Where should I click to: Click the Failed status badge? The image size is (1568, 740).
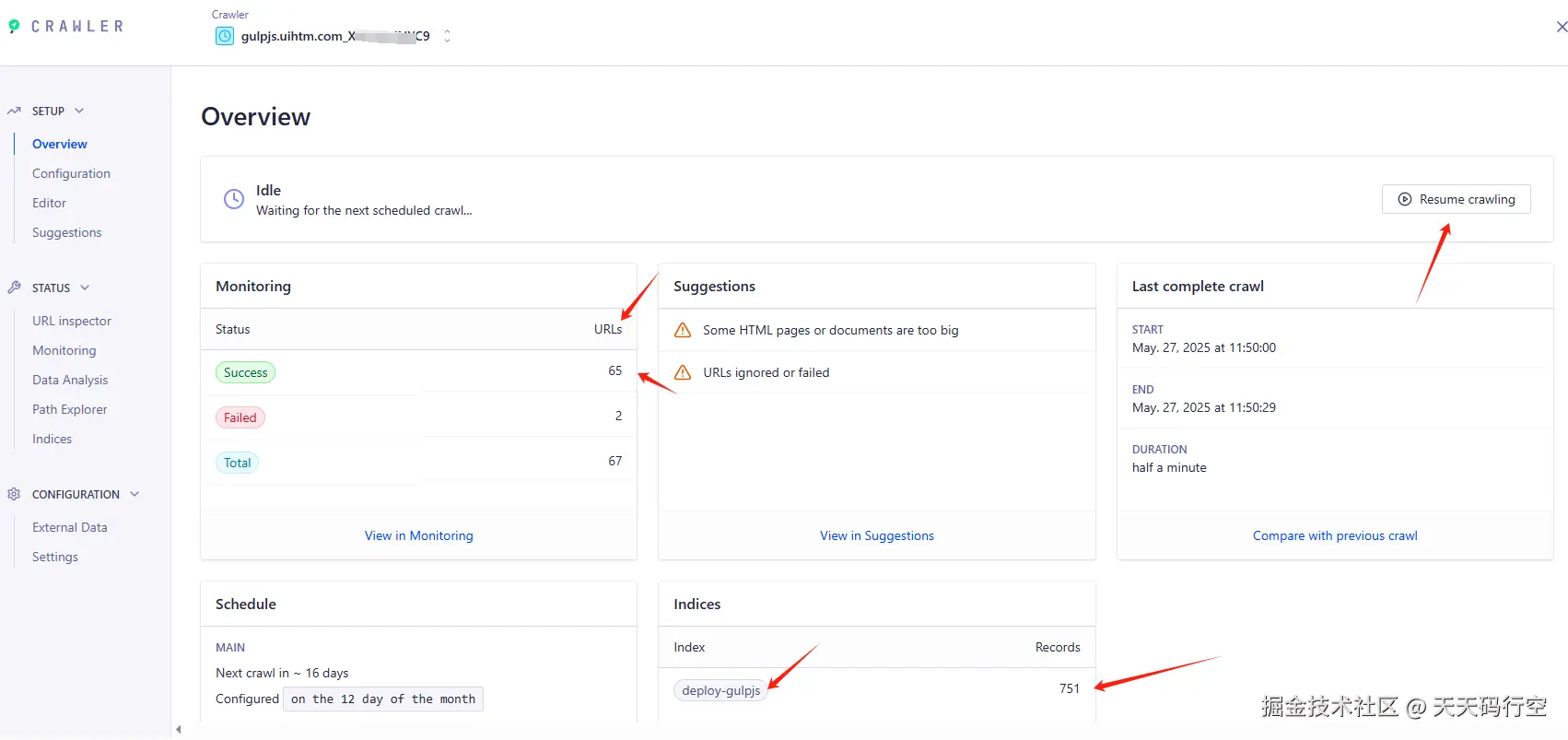tap(240, 417)
